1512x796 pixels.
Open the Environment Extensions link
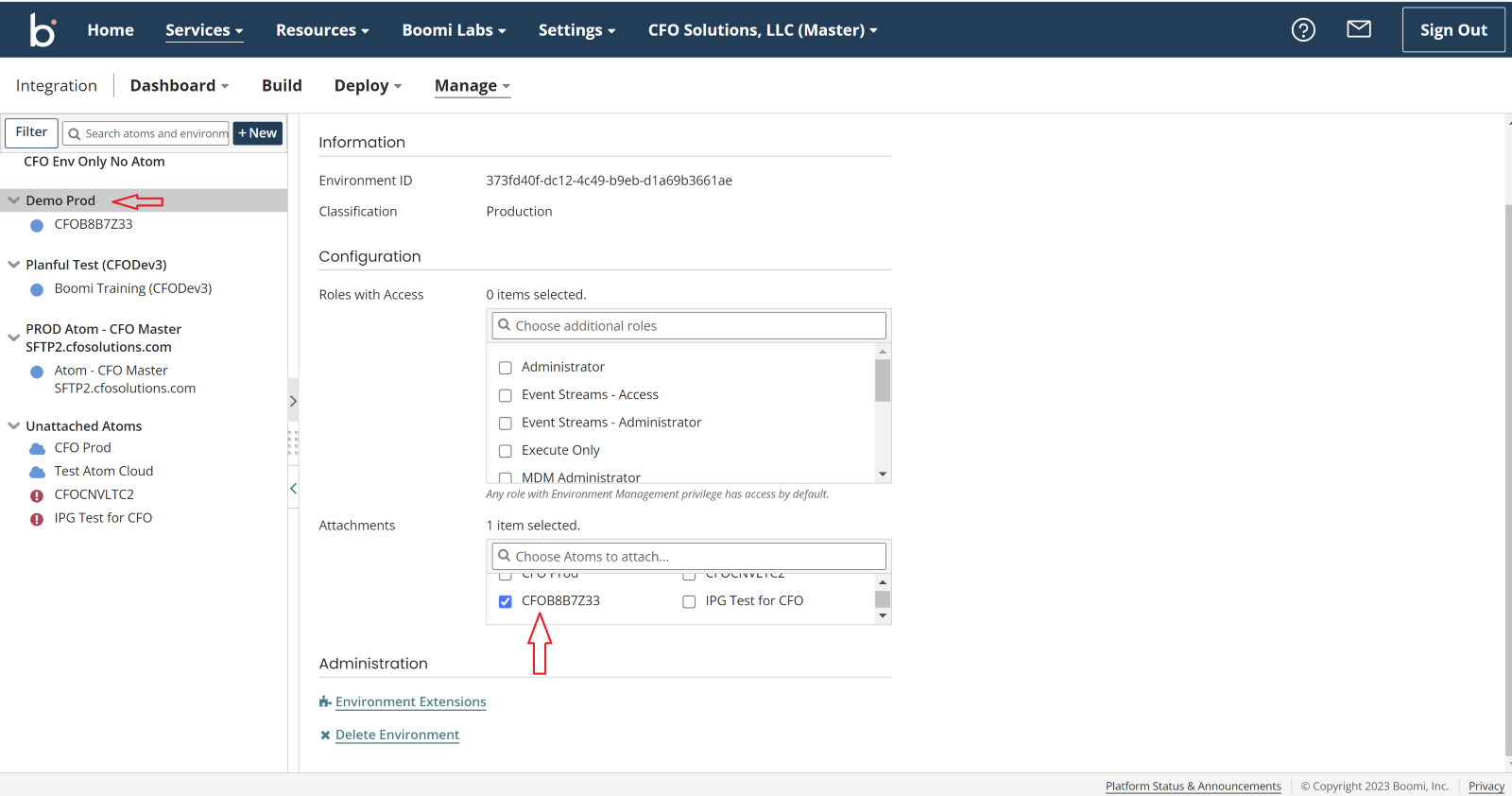pos(410,702)
